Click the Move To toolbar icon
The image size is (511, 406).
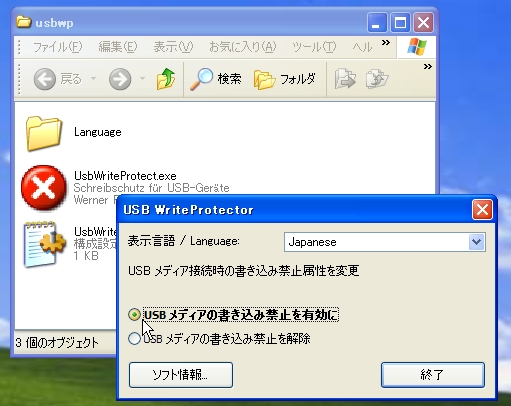coord(345,79)
